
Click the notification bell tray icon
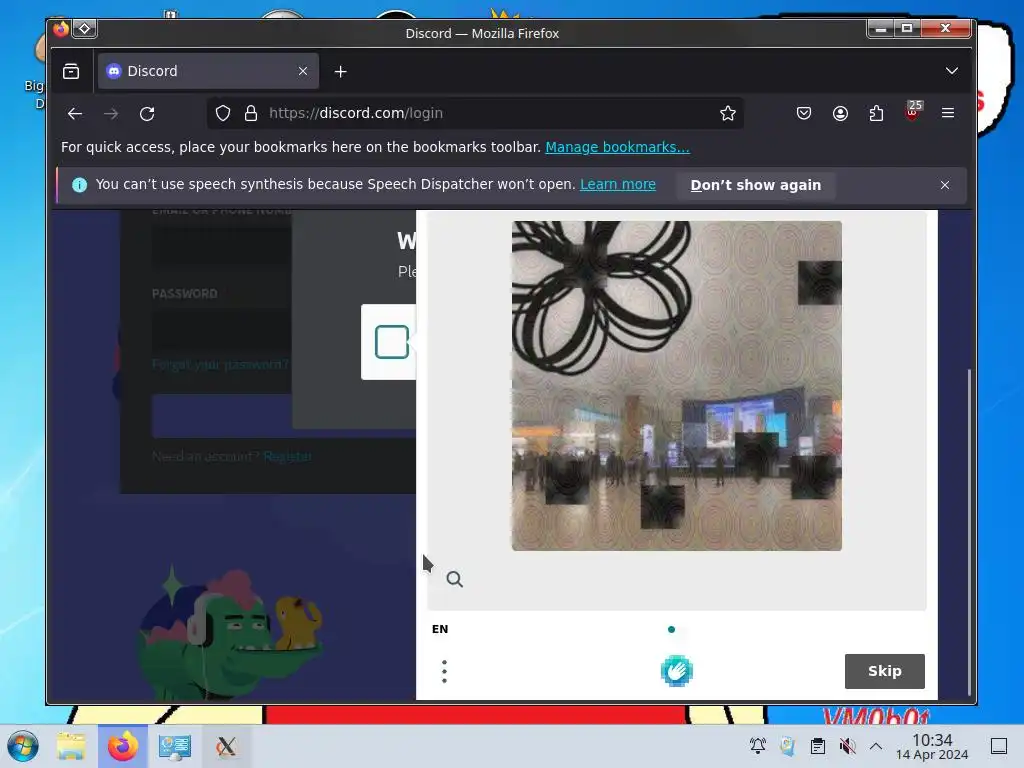758,746
